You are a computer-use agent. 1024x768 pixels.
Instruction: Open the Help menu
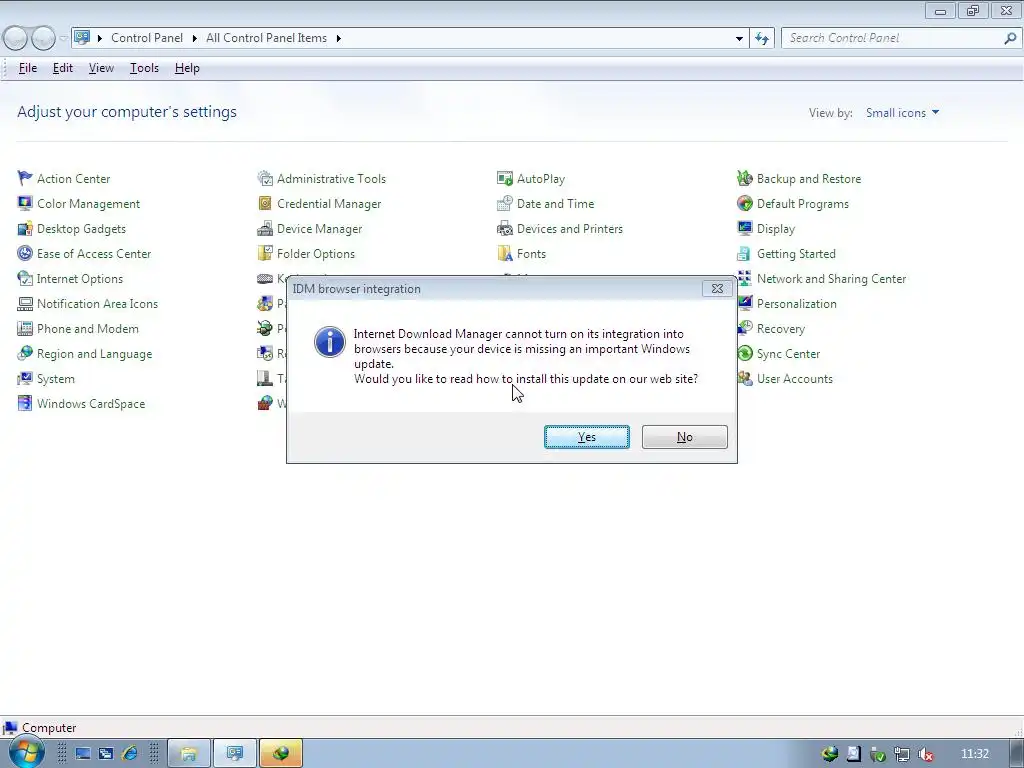pos(187,68)
